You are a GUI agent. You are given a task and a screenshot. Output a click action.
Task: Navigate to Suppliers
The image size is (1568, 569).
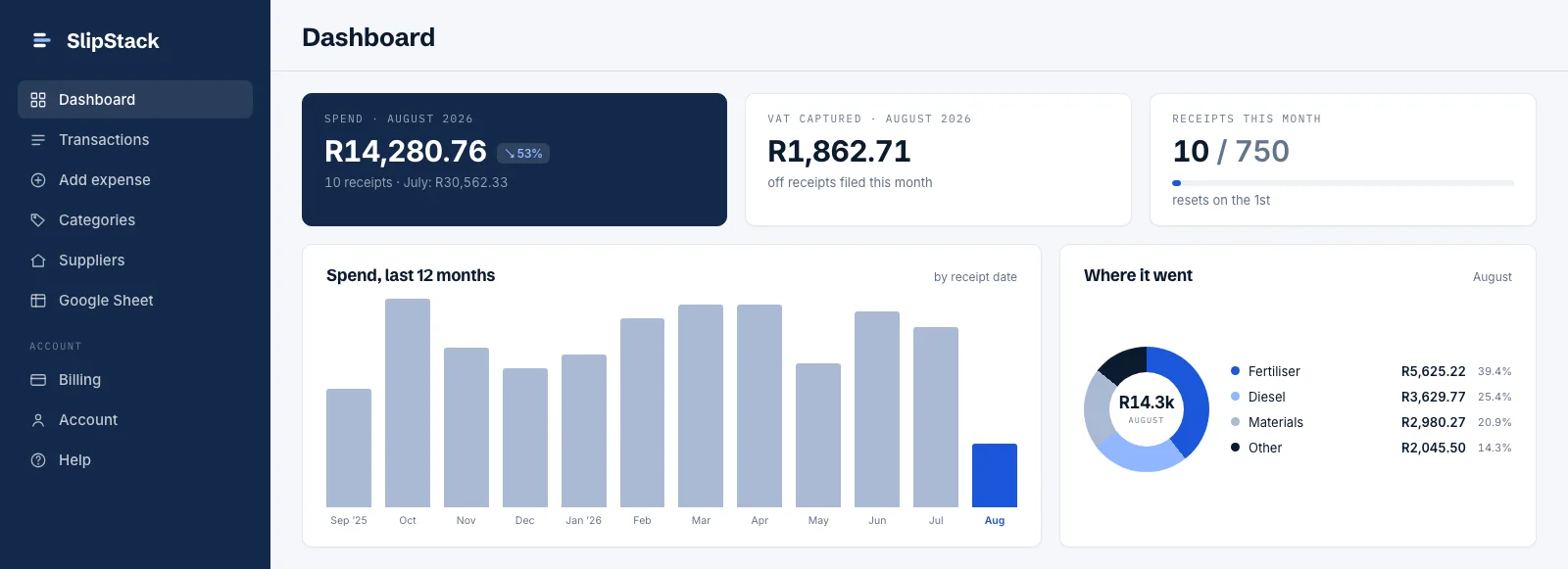point(135,261)
